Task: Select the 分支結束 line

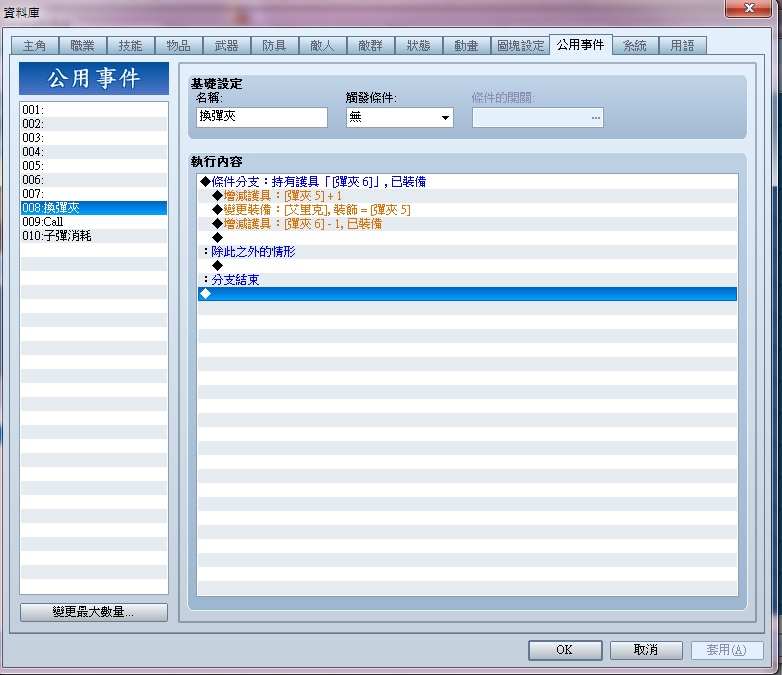Action: pyautogui.click(x=467, y=279)
